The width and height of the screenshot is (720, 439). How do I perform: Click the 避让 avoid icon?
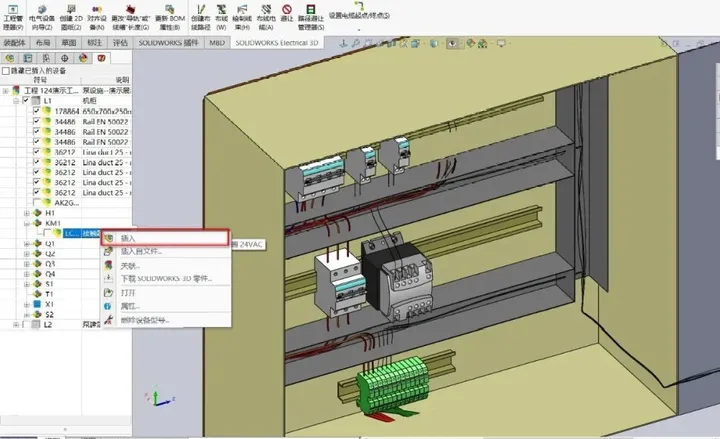pos(287,13)
